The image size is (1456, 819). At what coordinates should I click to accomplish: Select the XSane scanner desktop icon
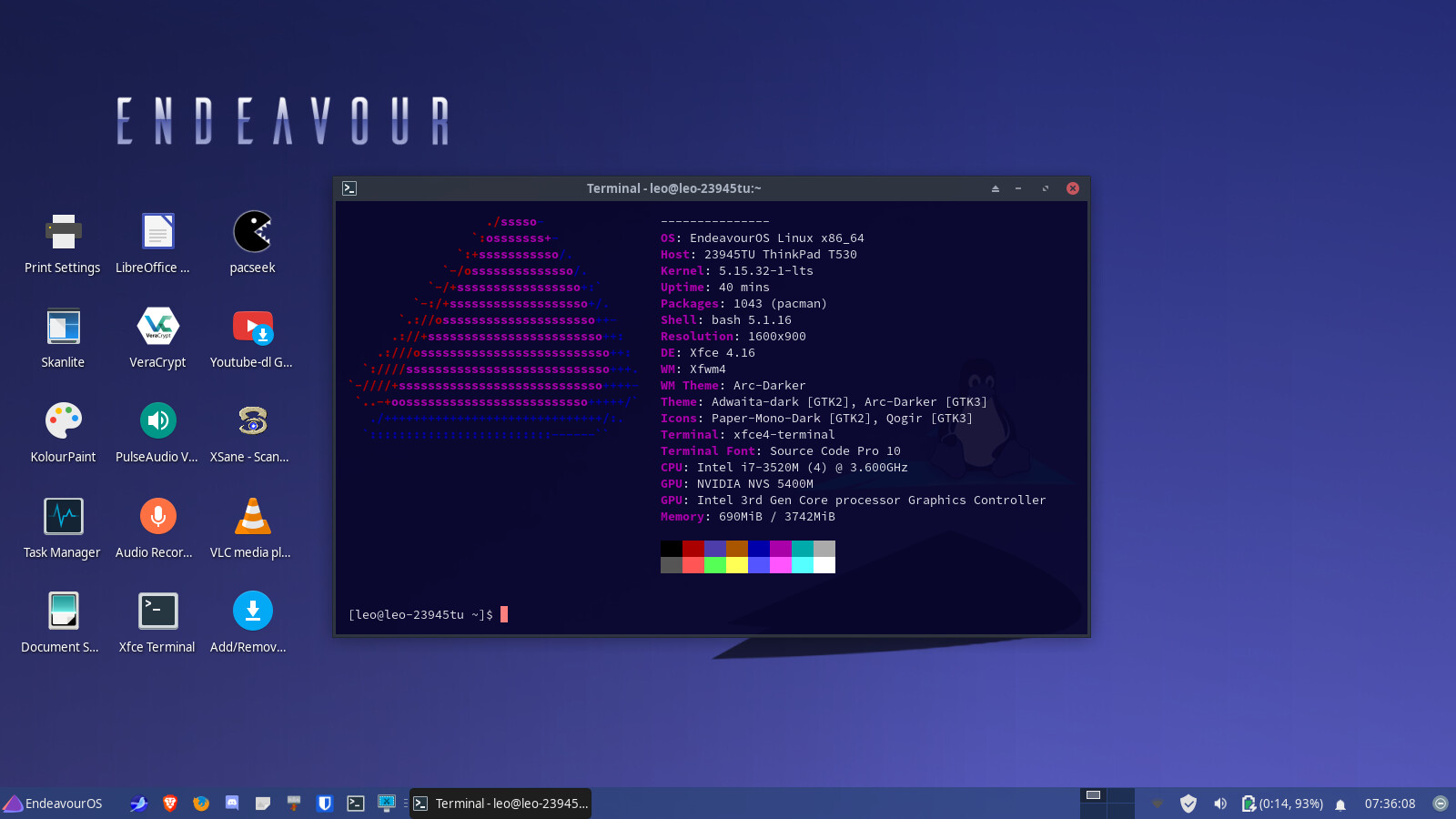tap(252, 431)
